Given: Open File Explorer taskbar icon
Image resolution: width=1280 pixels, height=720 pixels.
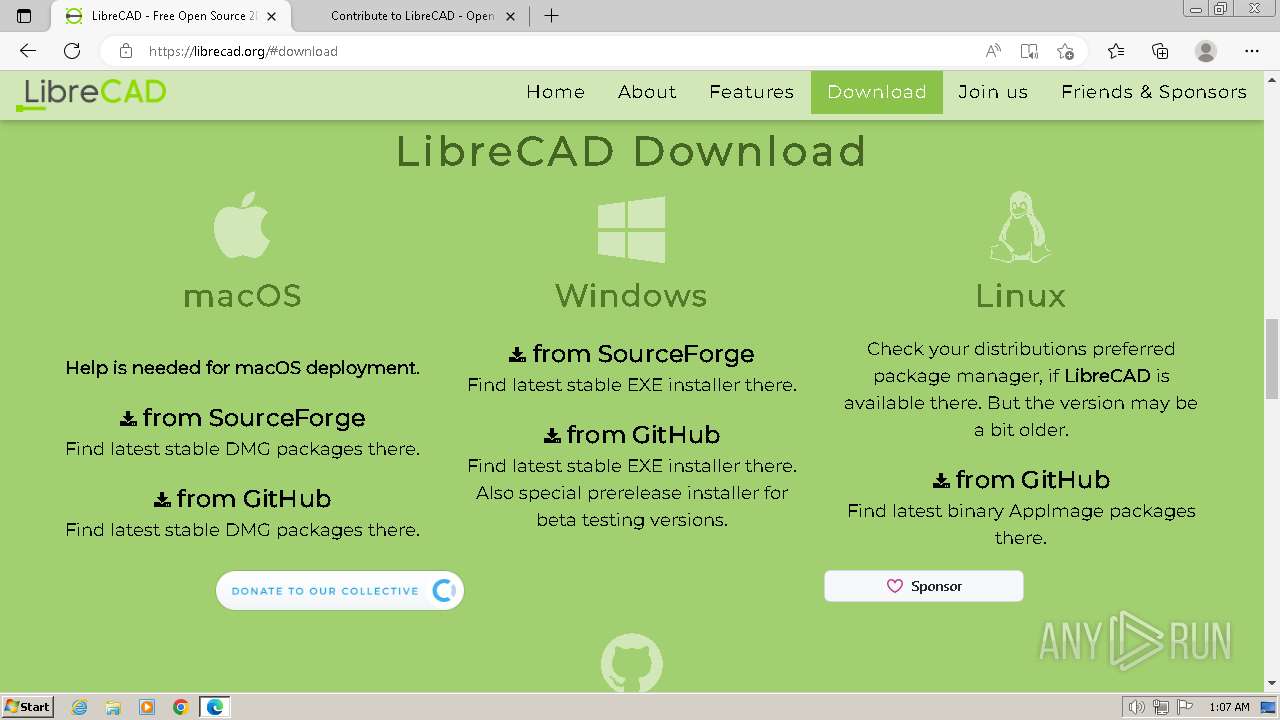Looking at the screenshot, I should (113, 707).
